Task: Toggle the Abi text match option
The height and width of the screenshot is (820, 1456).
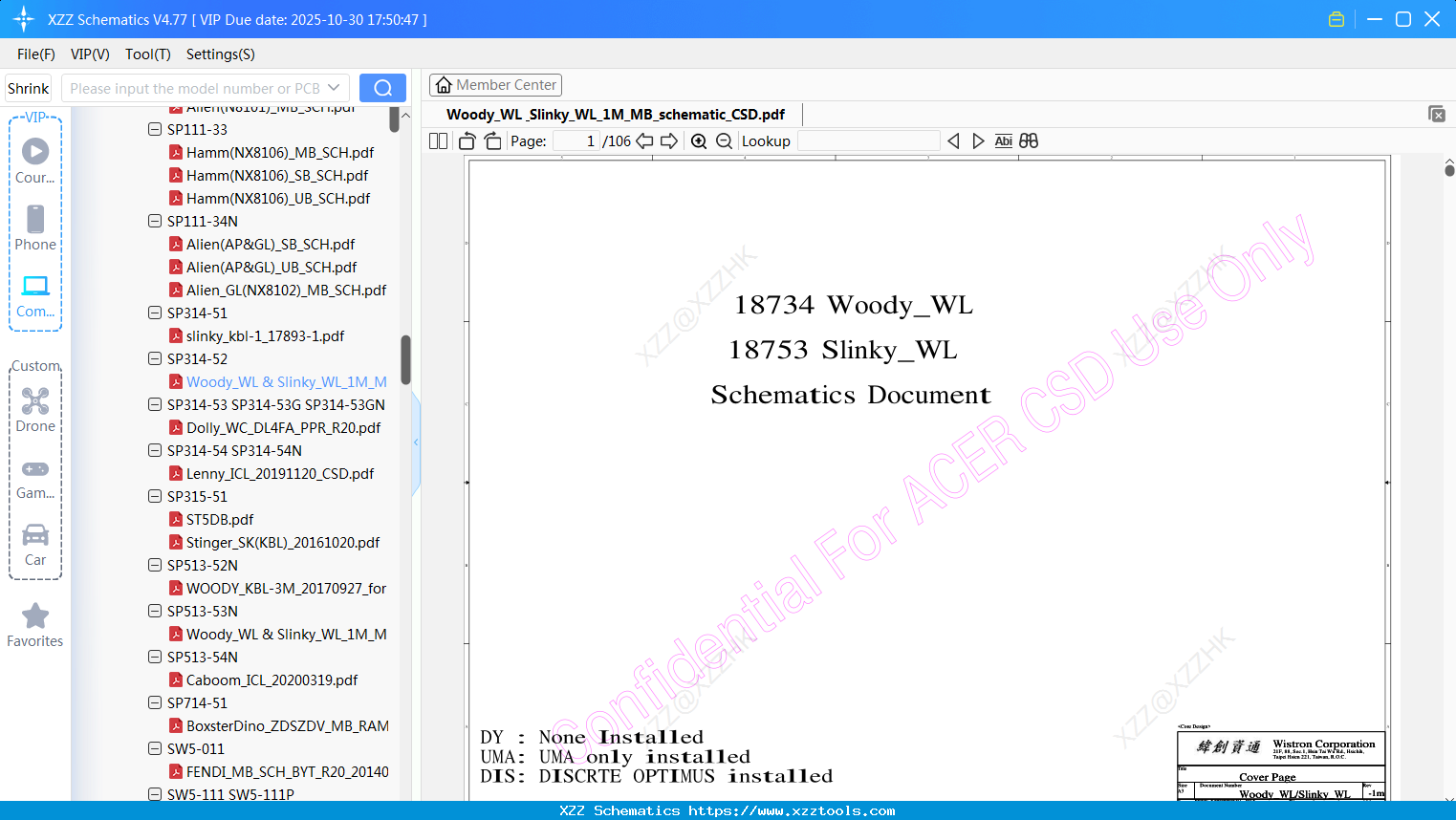Action: click(1003, 140)
